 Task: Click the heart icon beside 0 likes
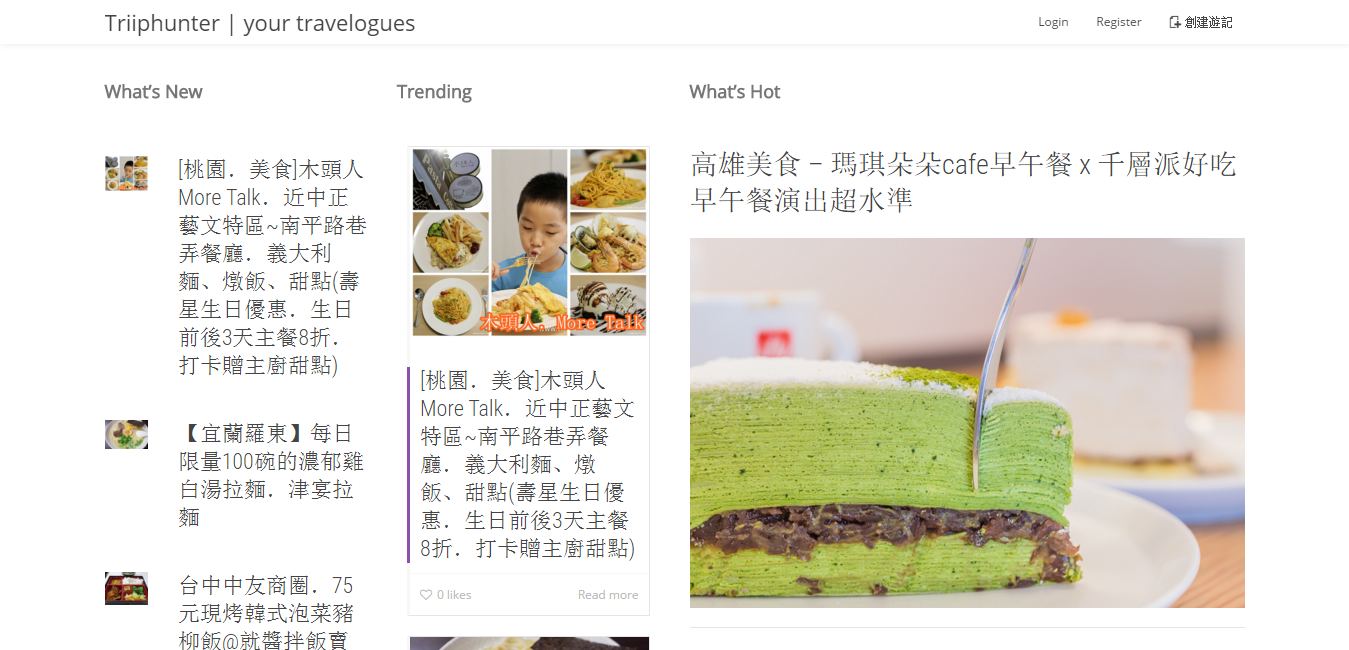coord(426,595)
